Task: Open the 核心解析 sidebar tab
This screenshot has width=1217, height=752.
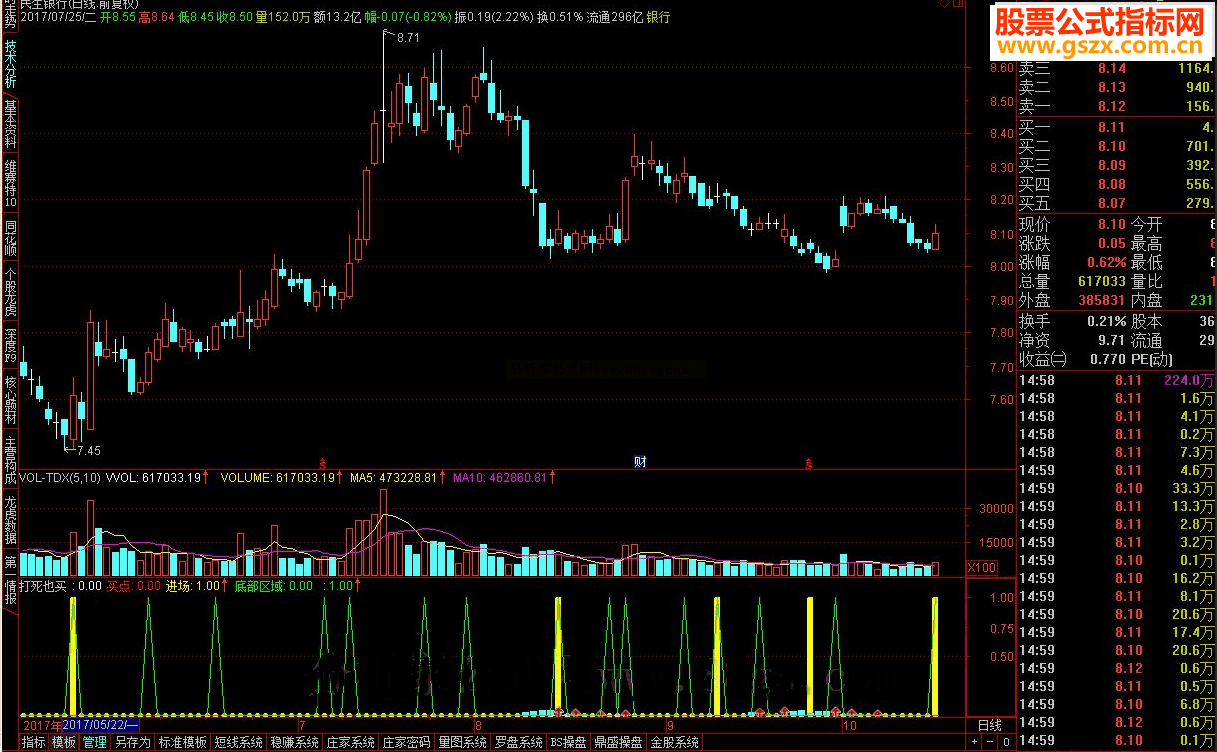Action: [x=10, y=401]
